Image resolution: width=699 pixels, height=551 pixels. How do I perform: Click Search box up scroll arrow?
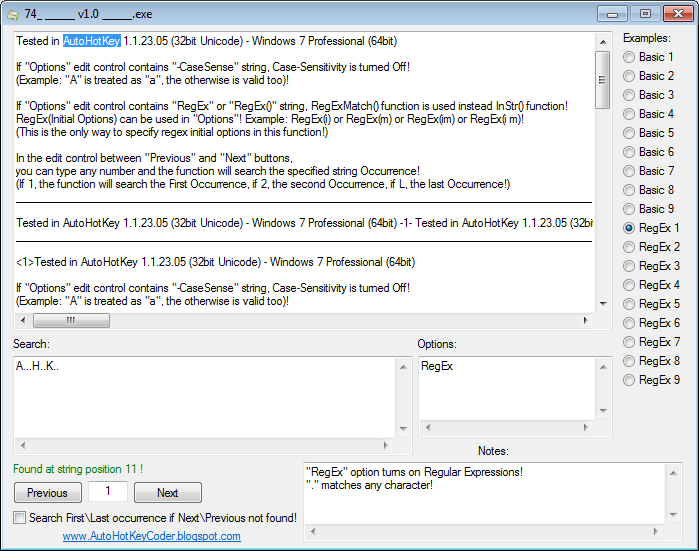403,367
